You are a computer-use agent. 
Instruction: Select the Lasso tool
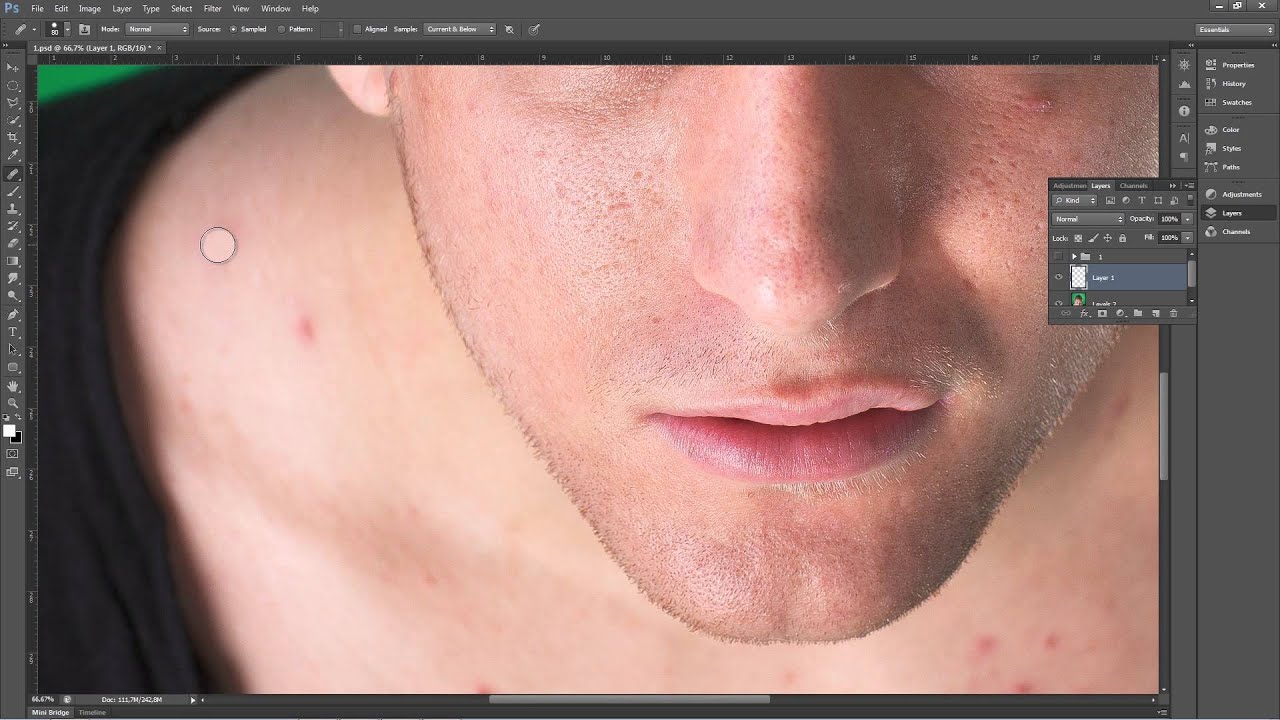(13, 103)
